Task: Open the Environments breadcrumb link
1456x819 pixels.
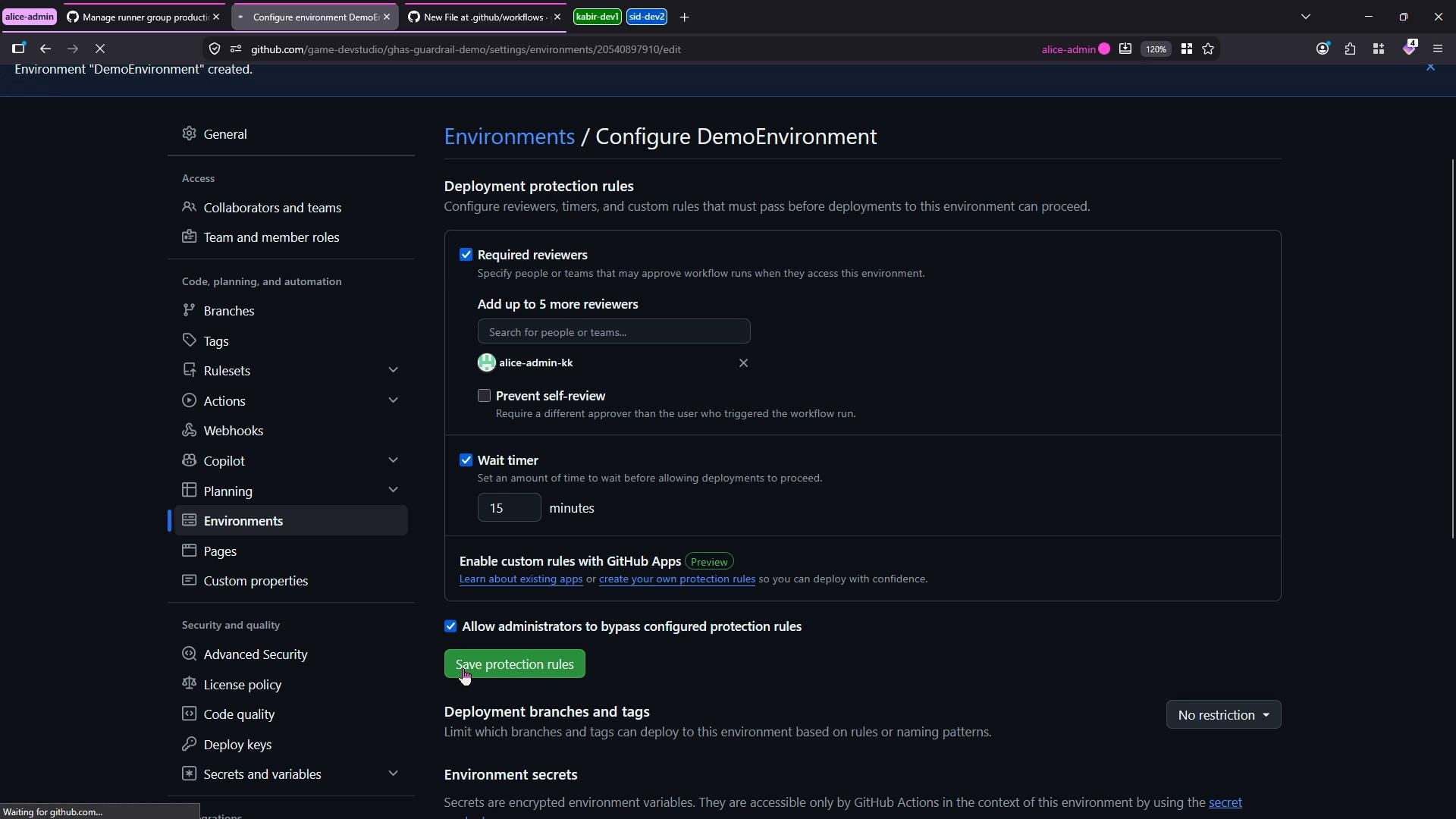Action: click(x=510, y=136)
